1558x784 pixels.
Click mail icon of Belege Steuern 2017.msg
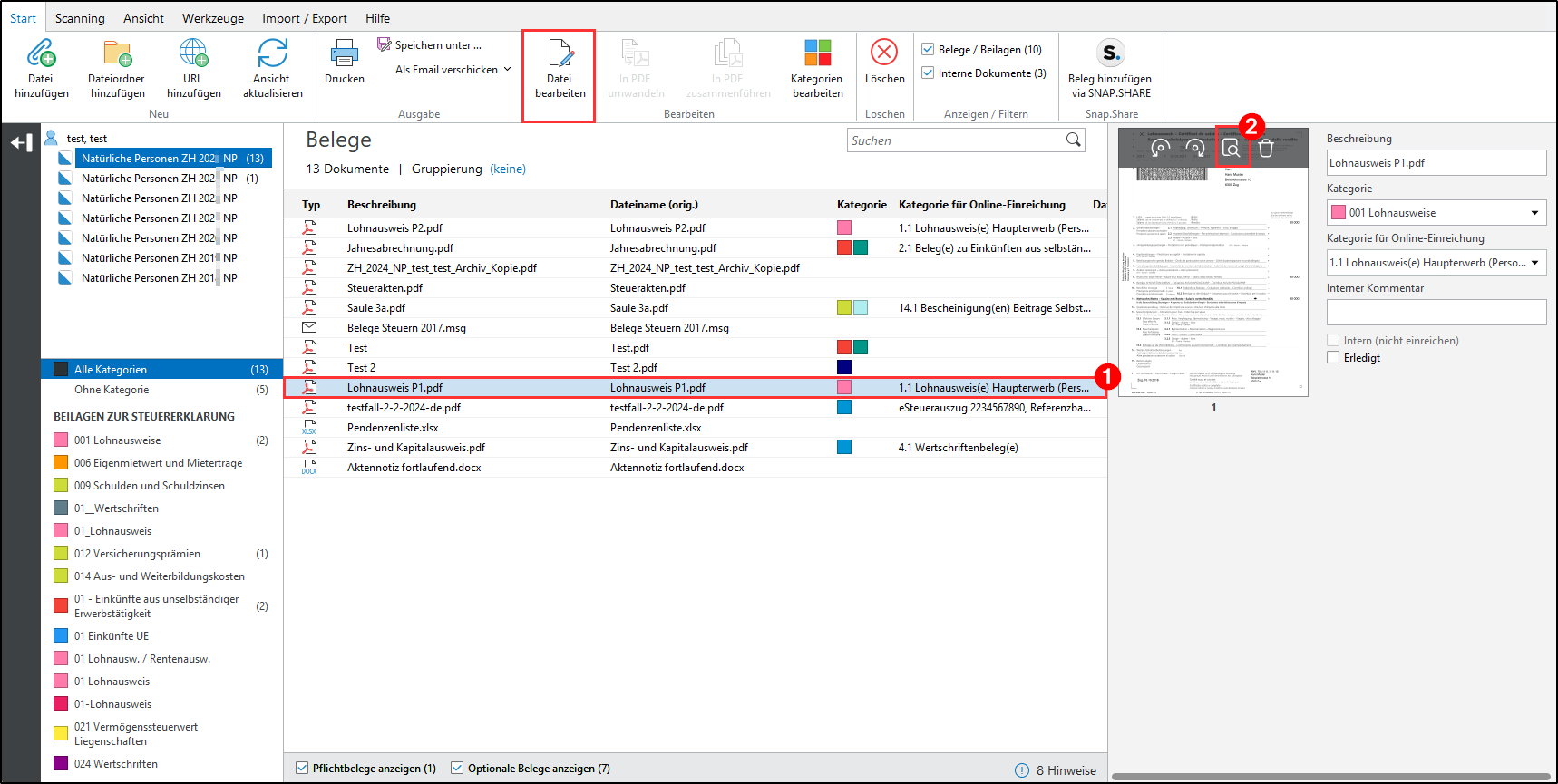309,328
